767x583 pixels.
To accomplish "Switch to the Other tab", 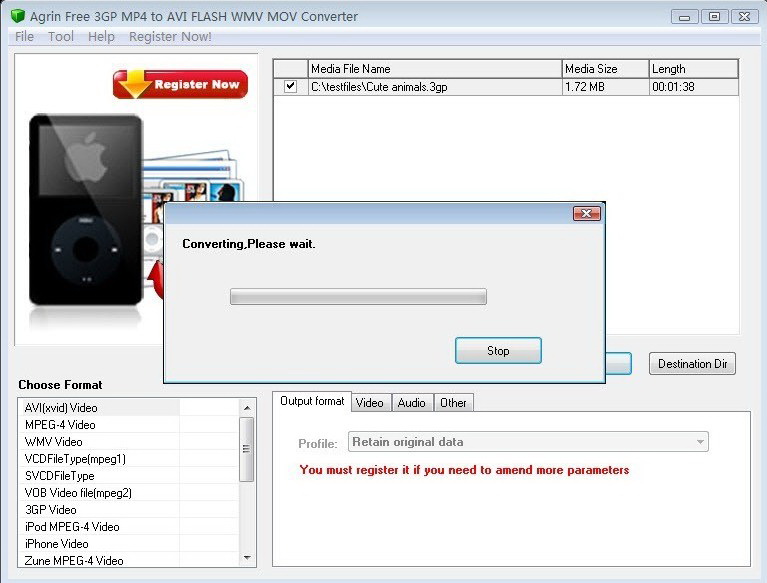I will [x=453, y=403].
